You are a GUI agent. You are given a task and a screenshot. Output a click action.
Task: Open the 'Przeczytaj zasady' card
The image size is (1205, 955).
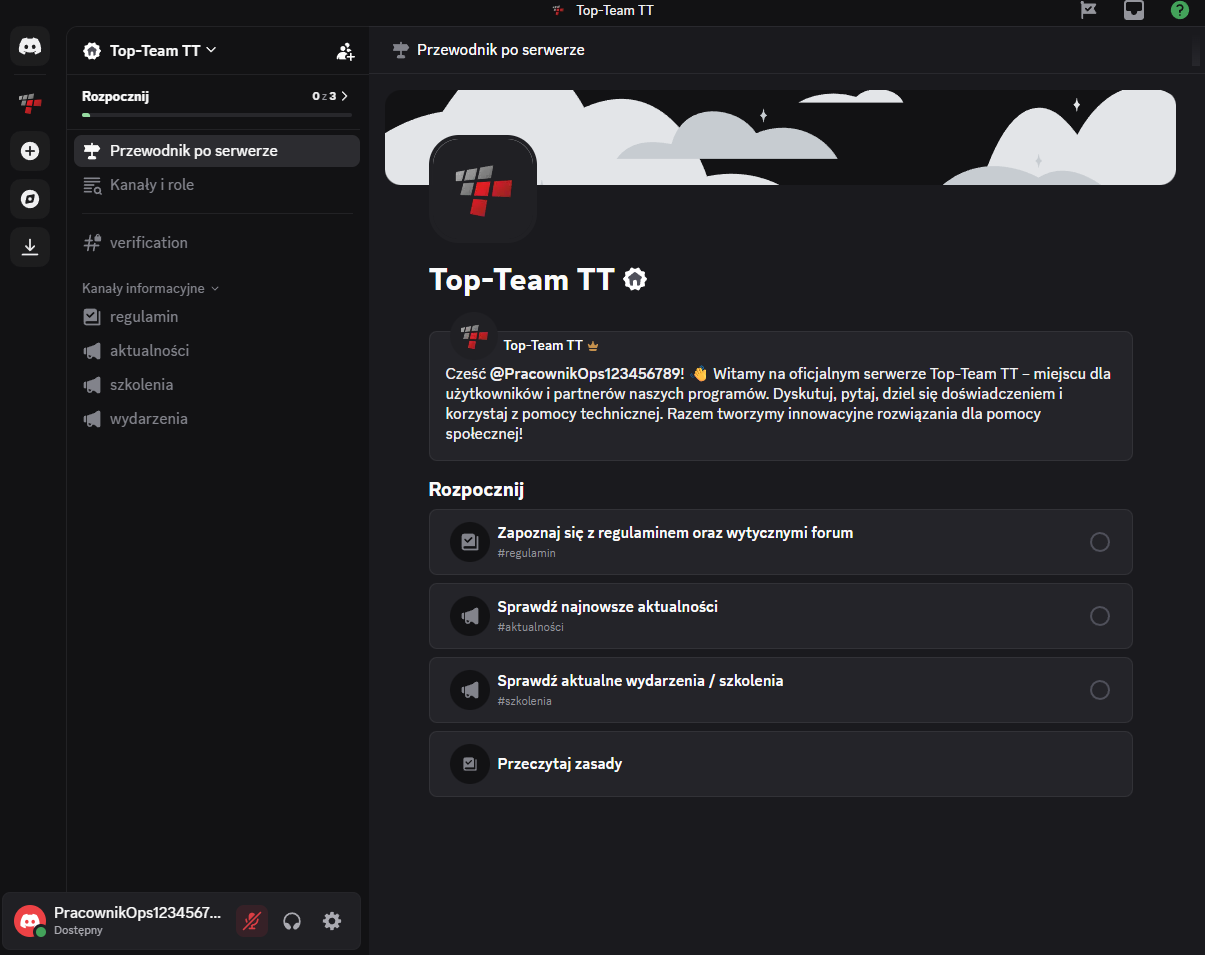(x=780, y=764)
